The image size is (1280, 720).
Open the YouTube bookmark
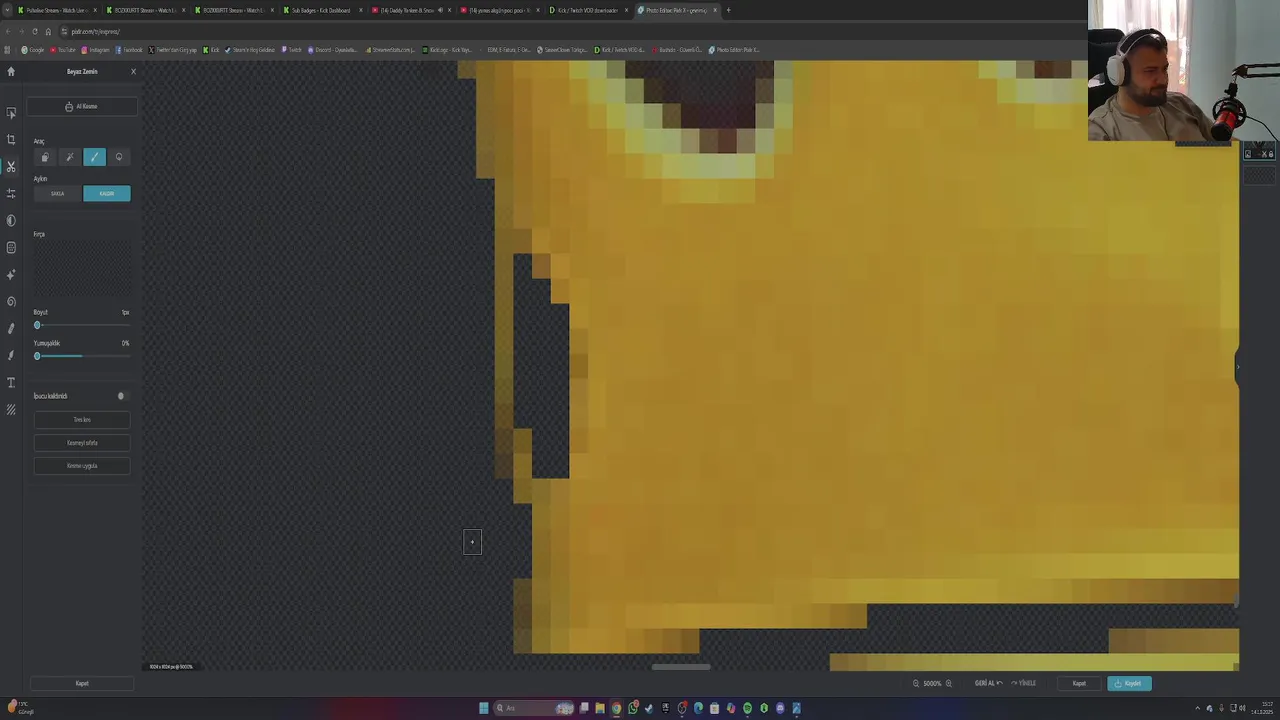pos(64,50)
